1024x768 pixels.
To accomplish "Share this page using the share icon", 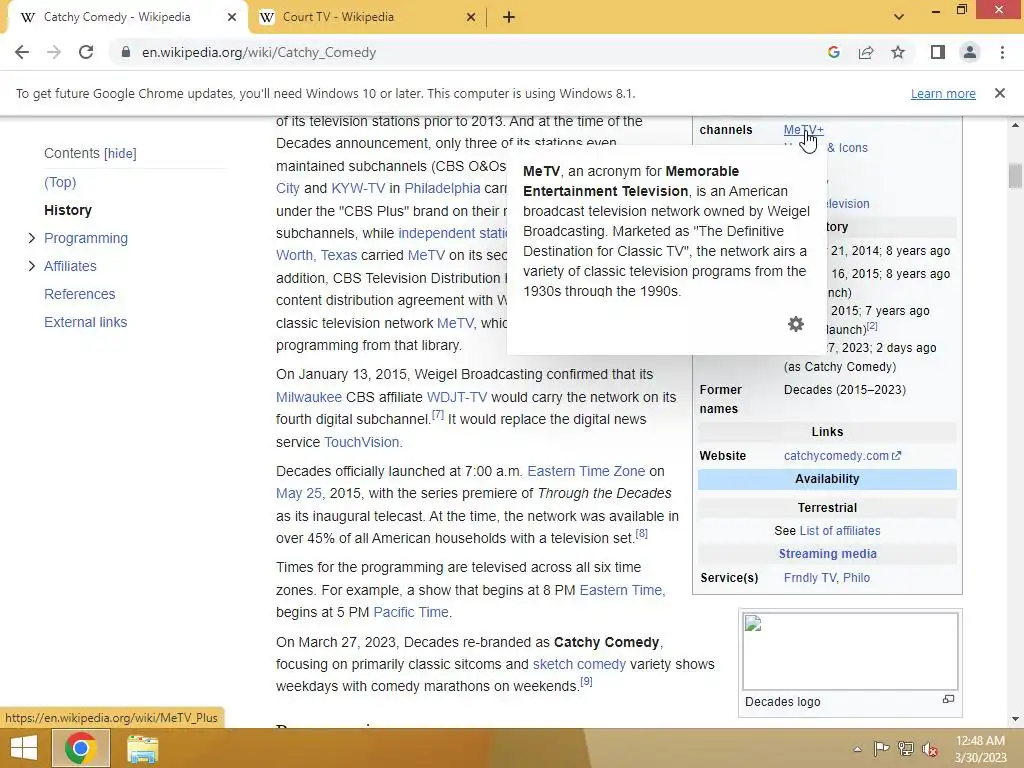I will tap(866, 52).
